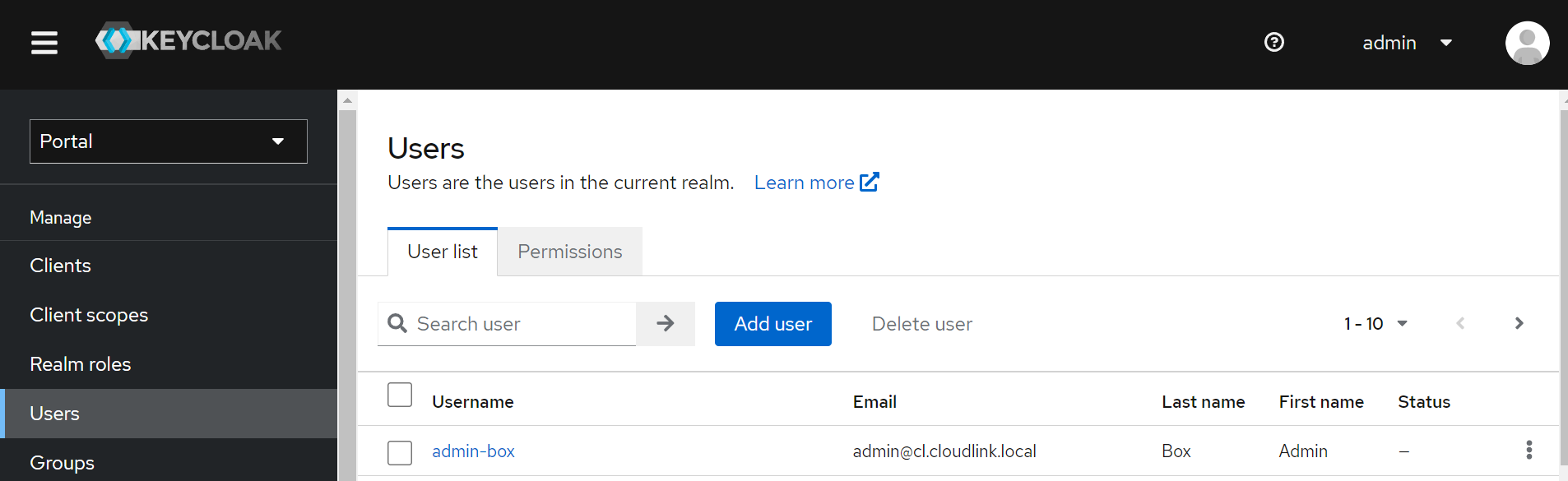Click the Status column header
The image size is (1568, 481).
1424,402
